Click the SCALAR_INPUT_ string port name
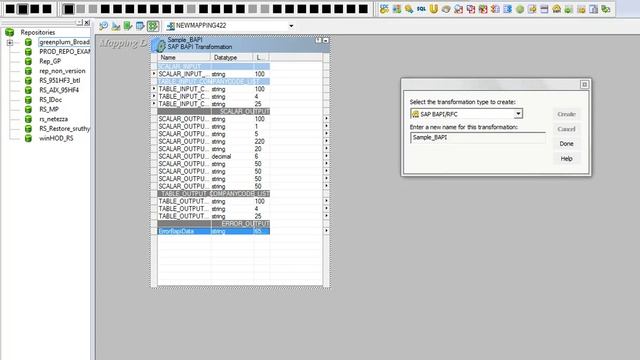The image size is (640, 360). click(x=184, y=74)
